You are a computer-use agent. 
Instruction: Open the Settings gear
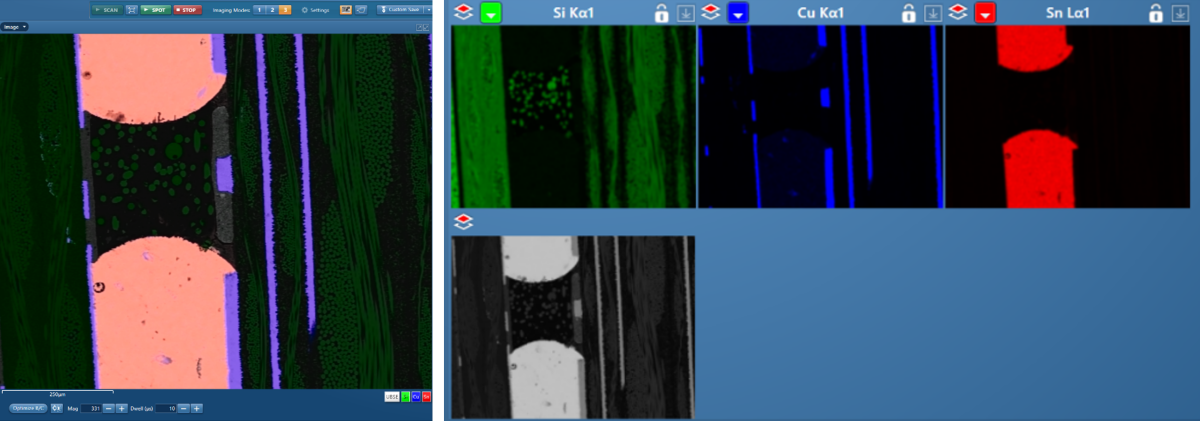click(305, 10)
